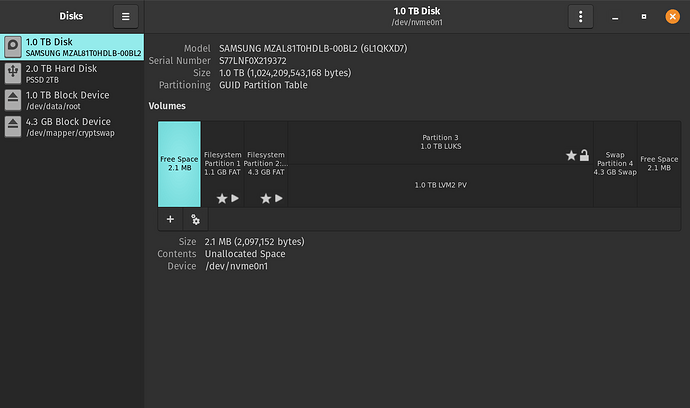690x408 pixels.
Task: Click the eject icon for 1.0 TB Block Device
Action: click(x=13, y=100)
